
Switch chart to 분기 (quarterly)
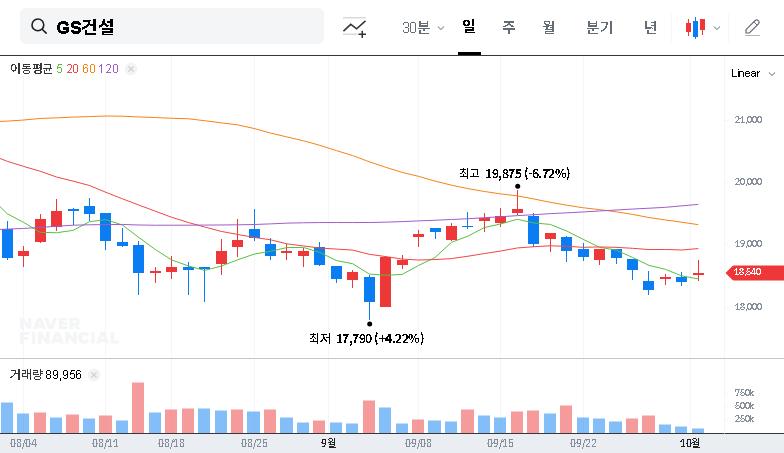(x=599, y=28)
